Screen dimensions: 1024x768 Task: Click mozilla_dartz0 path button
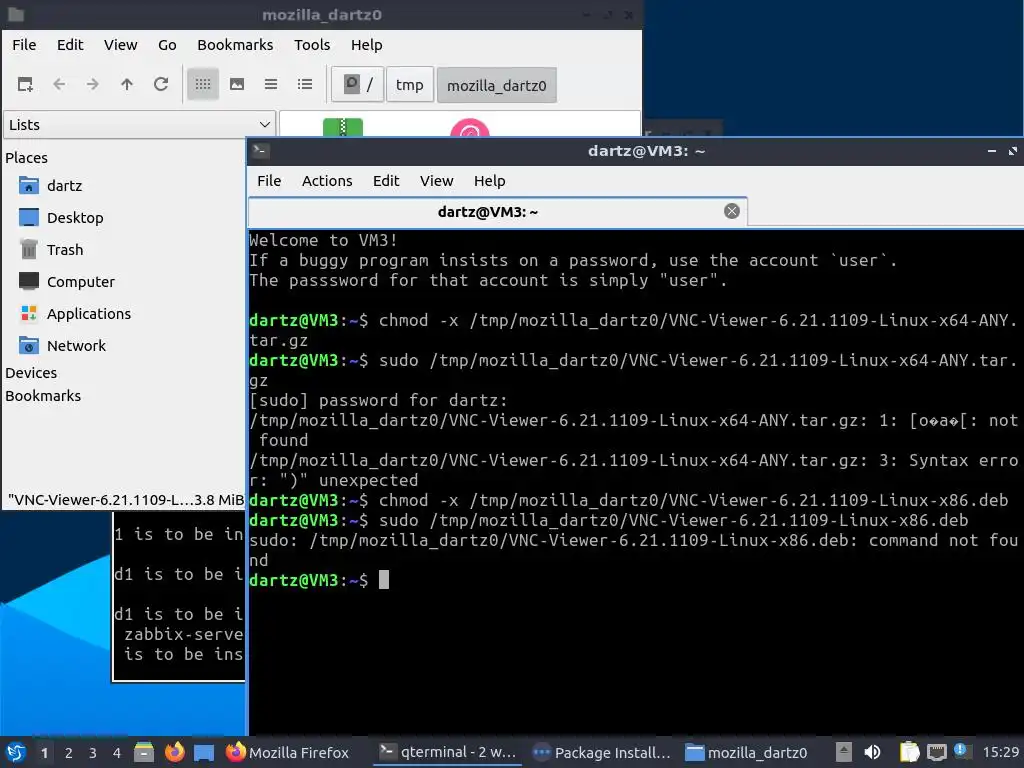point(496,86)
